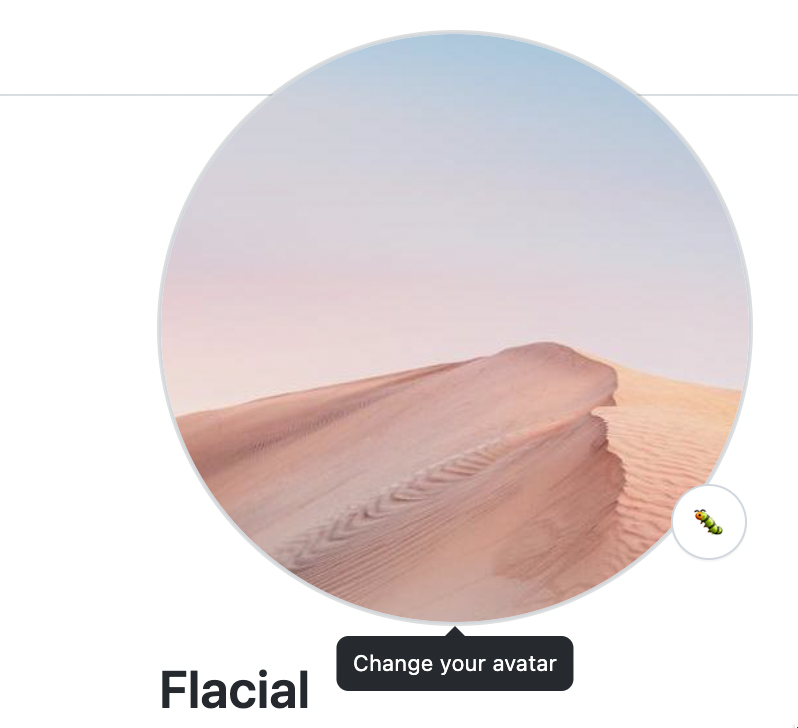Viewport: 798px width, 728px height.
Task: Select the 'Flacial' profile name heading
Action: tap(235, 690)
